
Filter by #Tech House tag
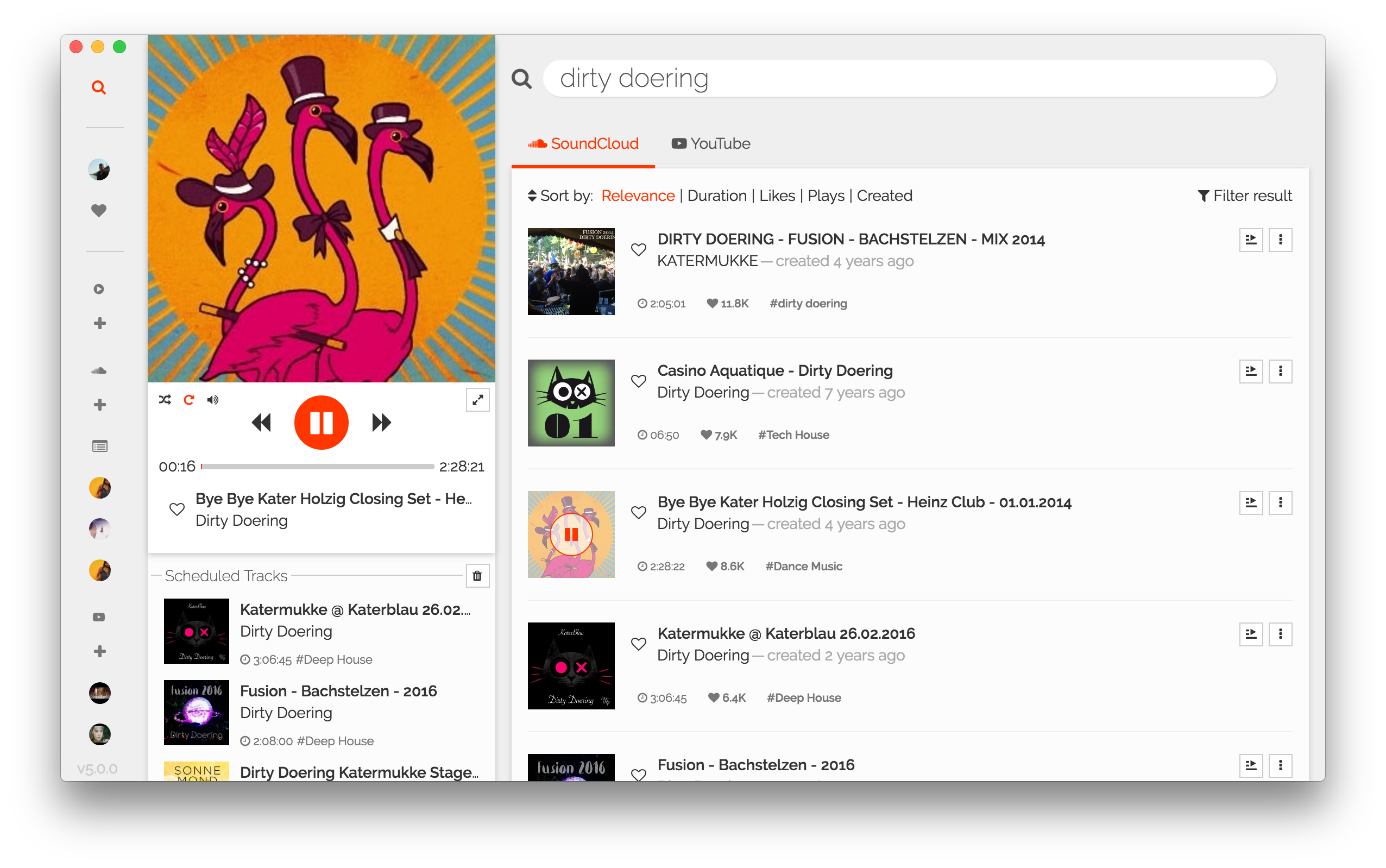[793, 435]
